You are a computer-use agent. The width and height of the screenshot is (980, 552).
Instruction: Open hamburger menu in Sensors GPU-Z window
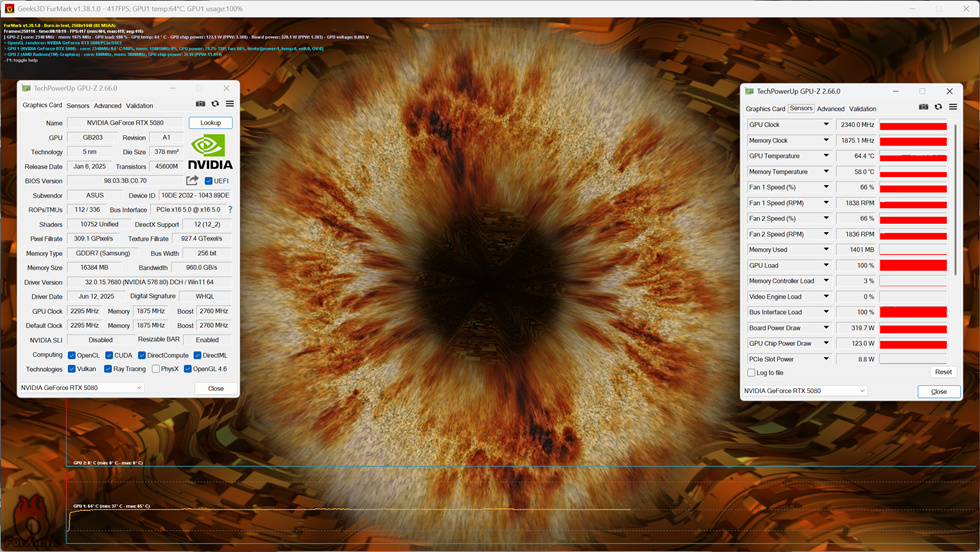pos(953,107)
